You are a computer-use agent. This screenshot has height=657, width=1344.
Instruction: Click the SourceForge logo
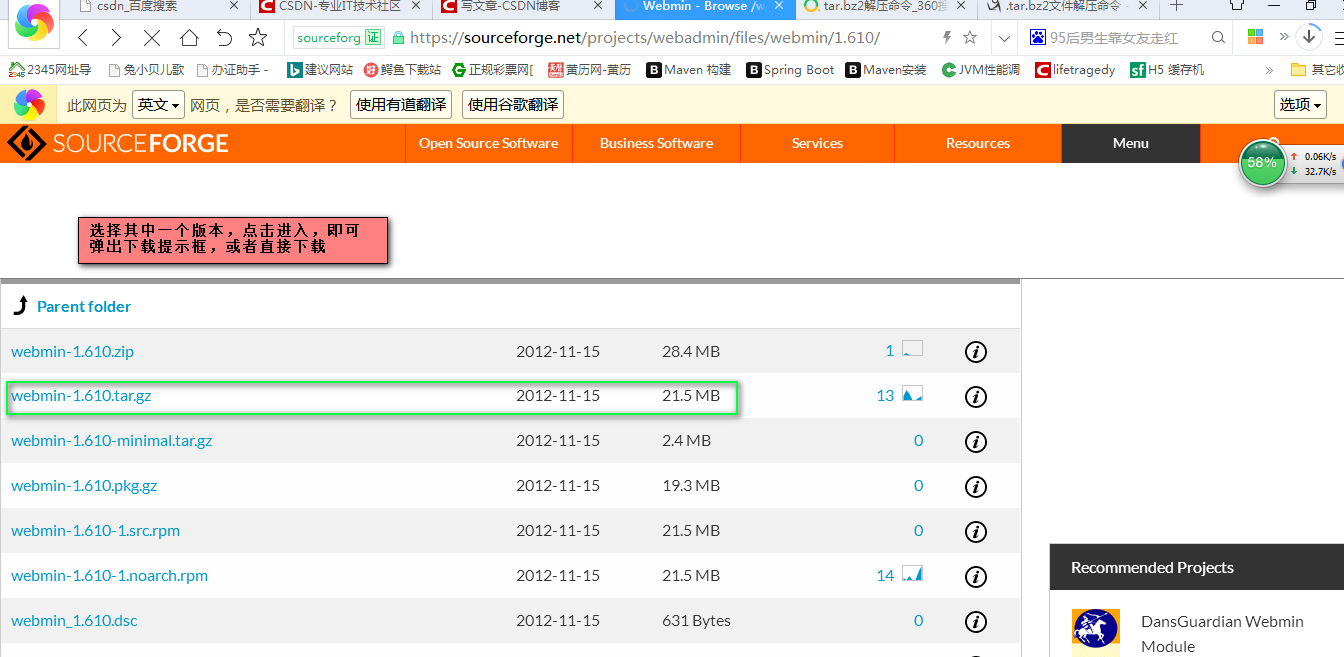click(118, 143)
